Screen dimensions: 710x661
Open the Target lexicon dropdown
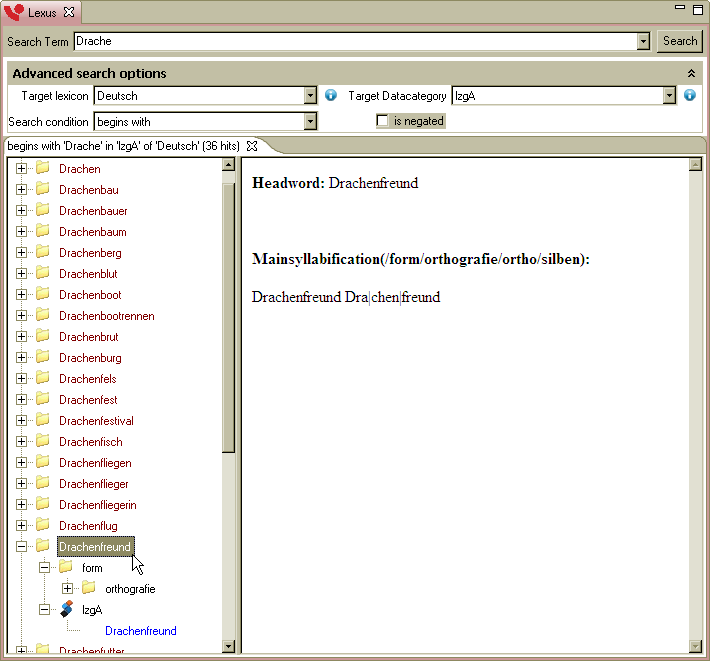coord(310,96)
